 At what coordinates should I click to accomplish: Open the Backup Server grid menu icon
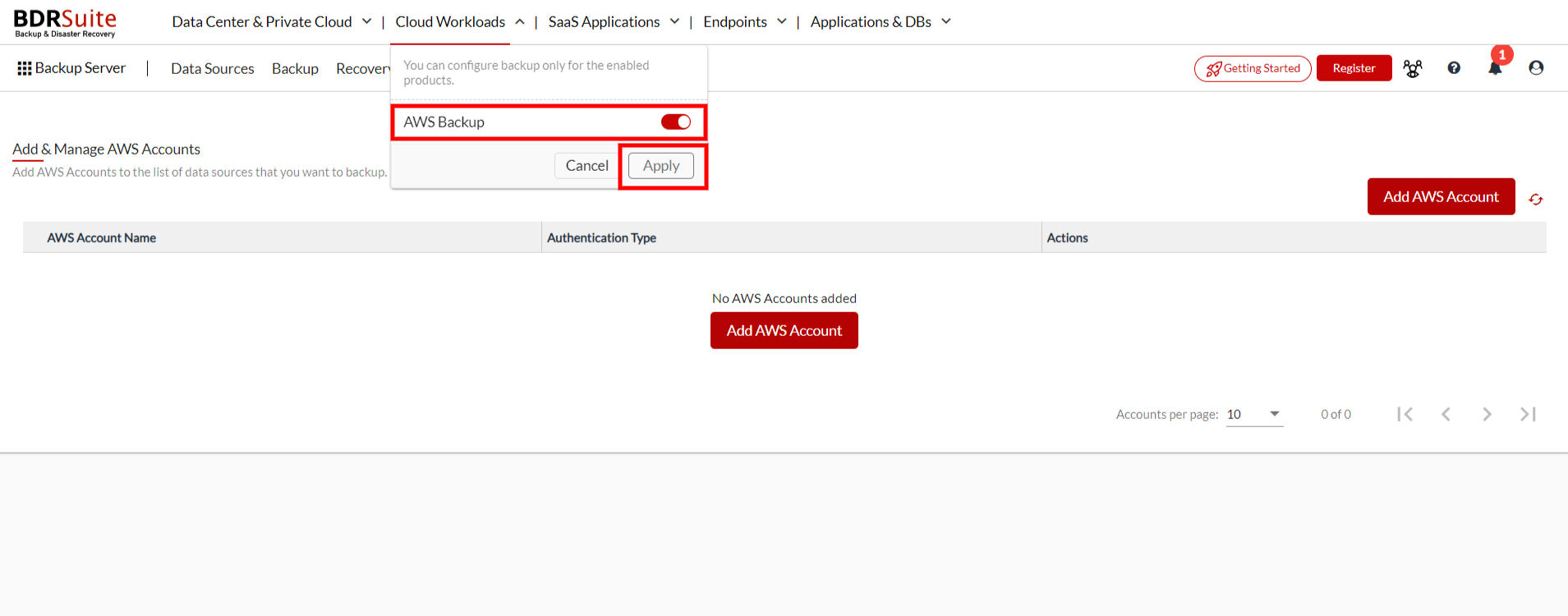tap(25, 68)
